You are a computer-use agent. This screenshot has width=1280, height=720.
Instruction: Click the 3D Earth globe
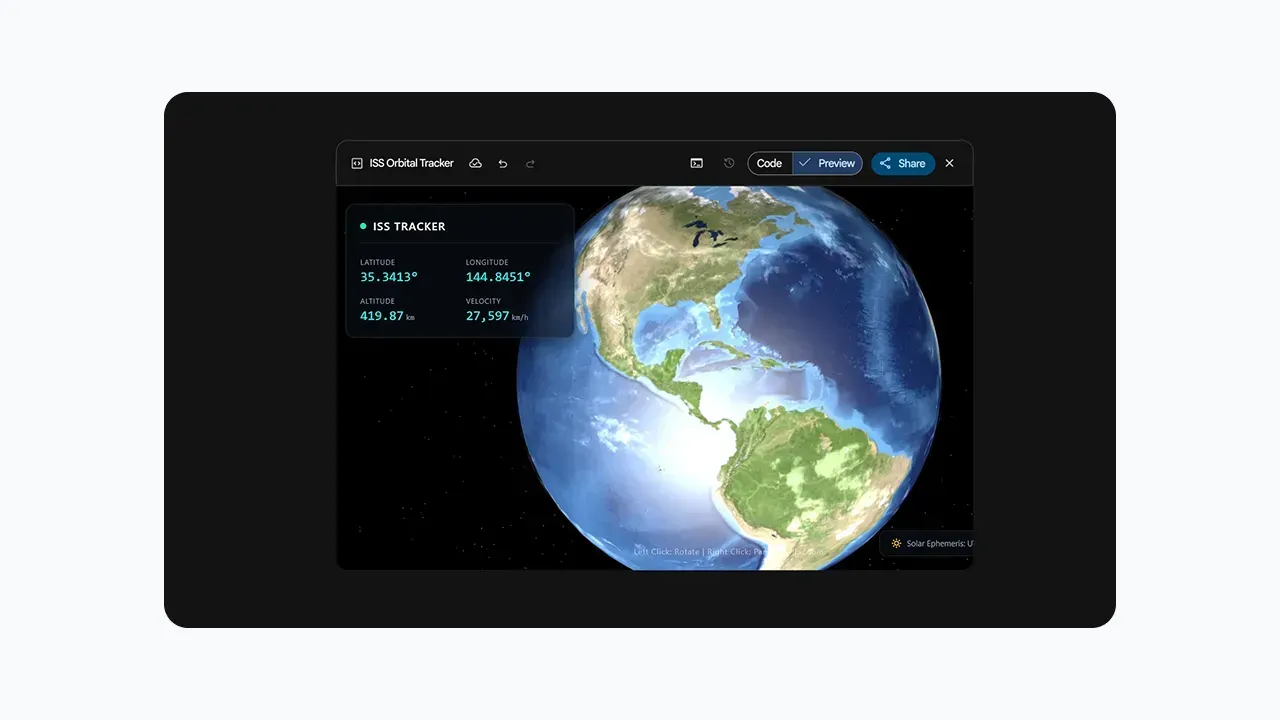click(728, 378)
